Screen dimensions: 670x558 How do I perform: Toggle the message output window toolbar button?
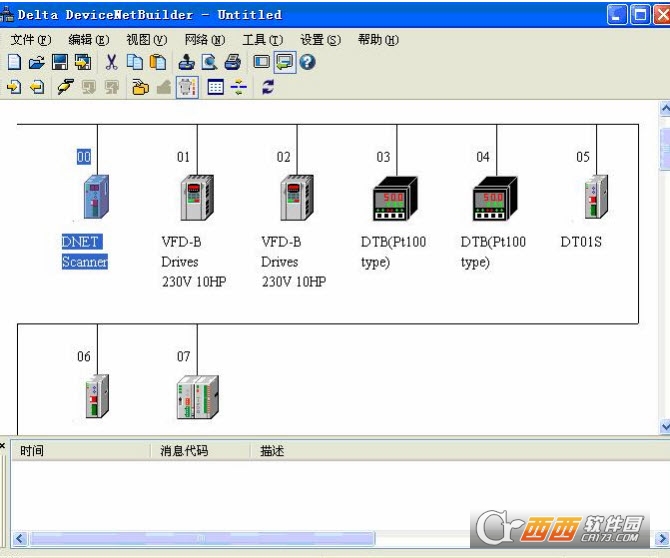(285, 62)
